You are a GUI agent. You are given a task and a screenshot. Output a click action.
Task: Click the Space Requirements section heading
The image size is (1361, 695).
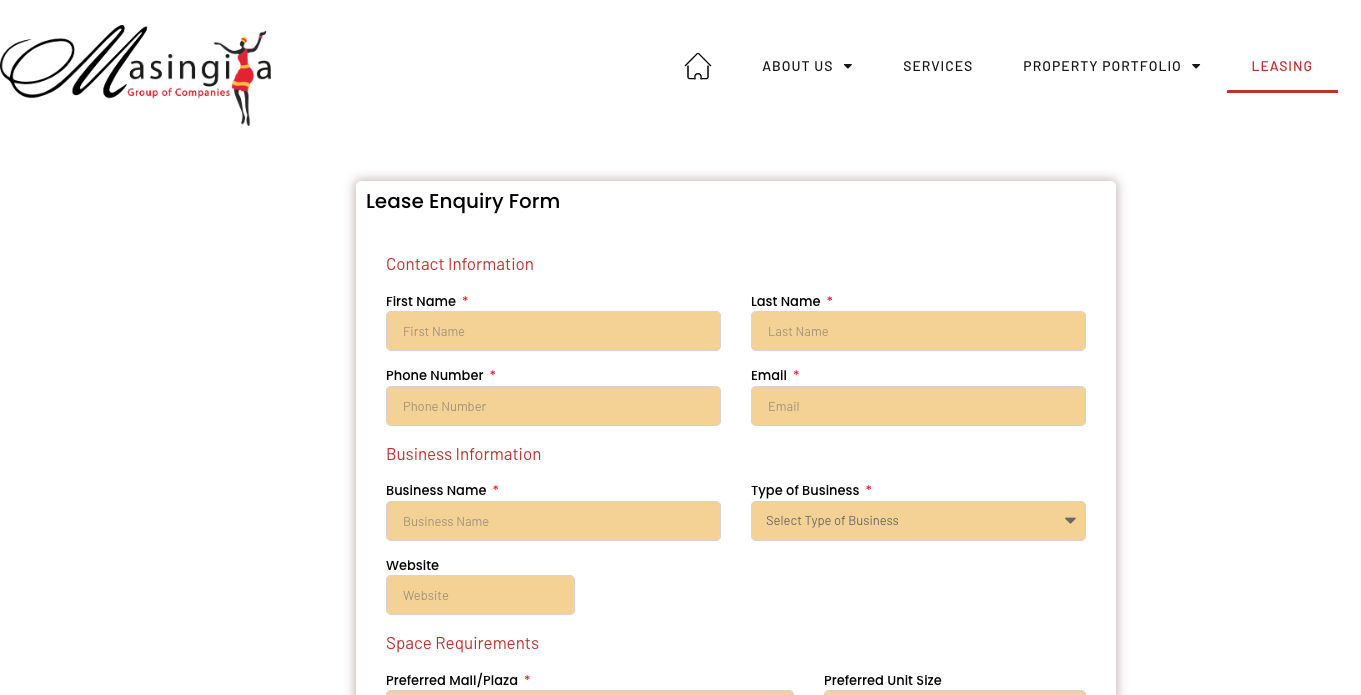click(x=462, y=643)
